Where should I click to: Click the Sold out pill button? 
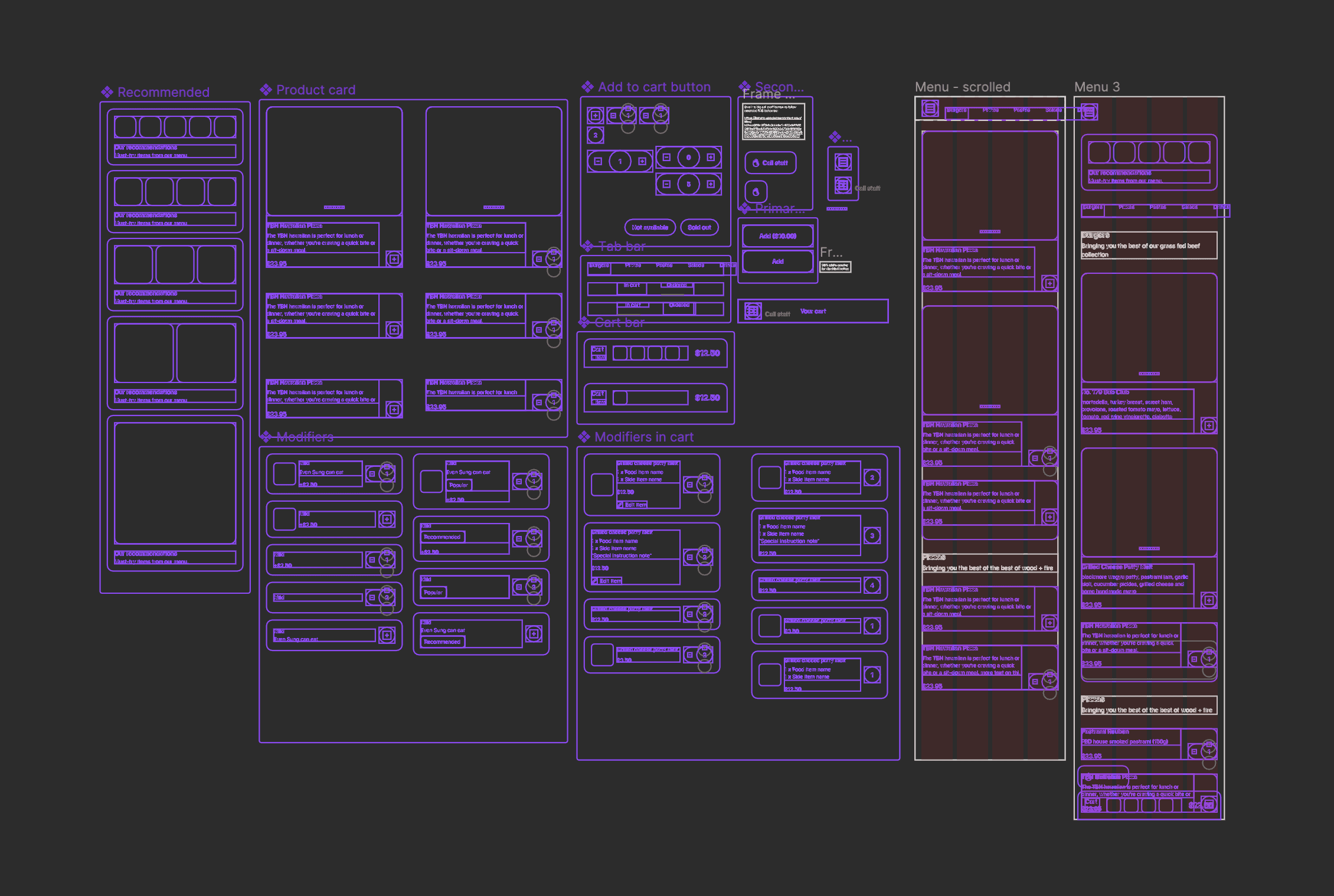pos(699,227)
